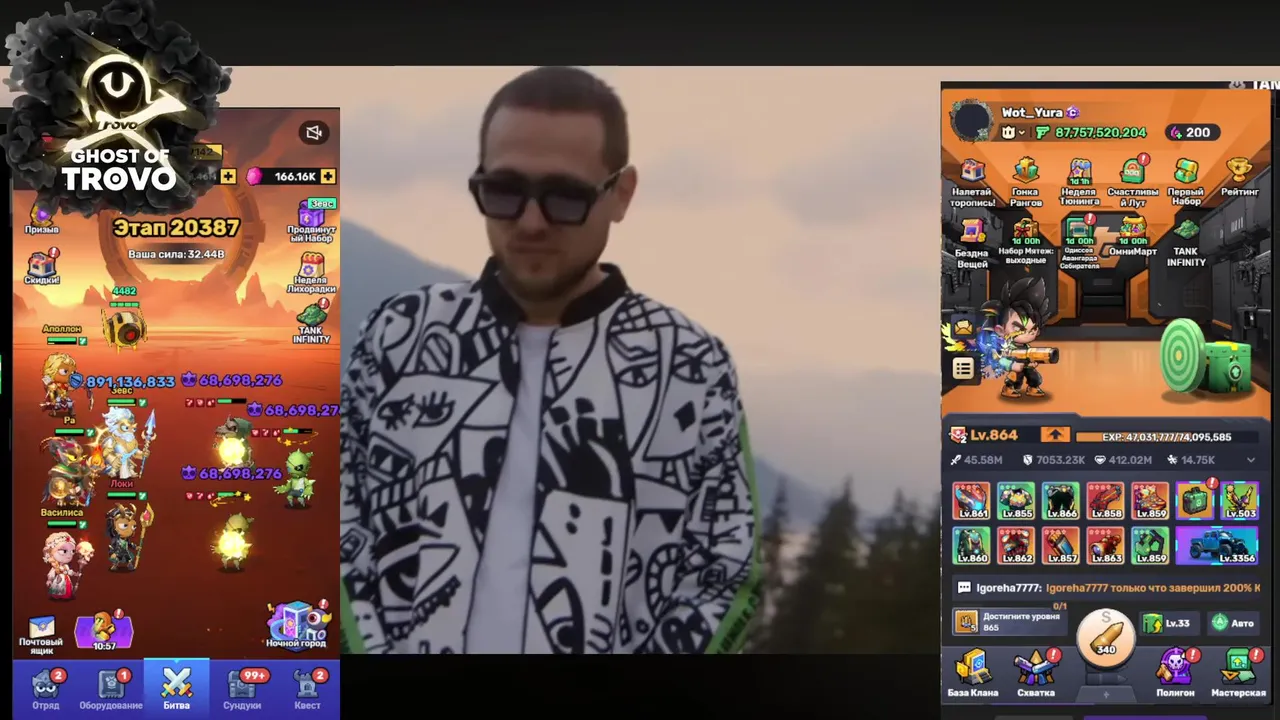Open Полигон

(1176, 674)
